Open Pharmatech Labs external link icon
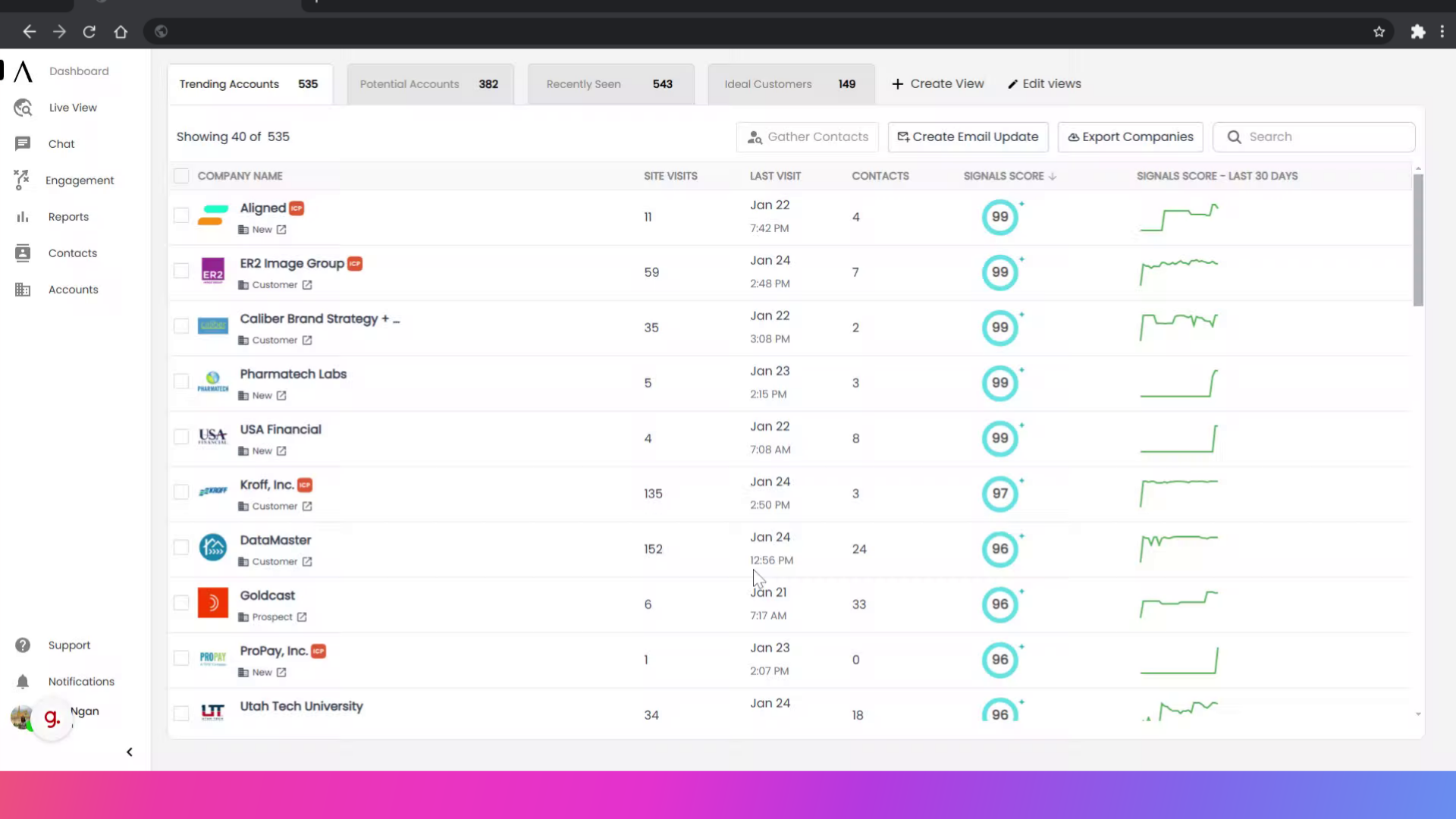 (281, 396)
